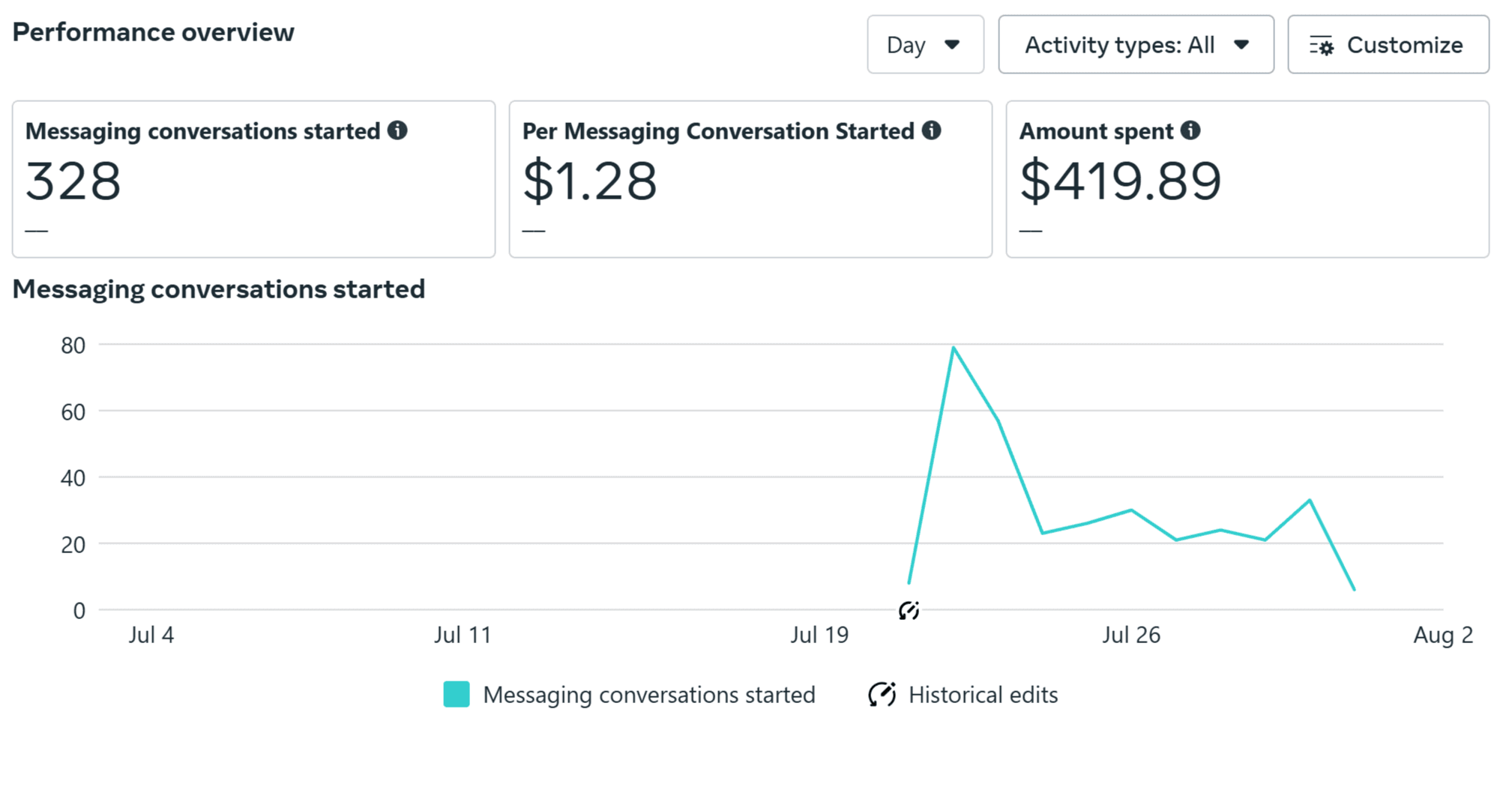Select the Per Messaging Conversation Started card
Screen dimensions: 1512x796
(x=750, y=180)
